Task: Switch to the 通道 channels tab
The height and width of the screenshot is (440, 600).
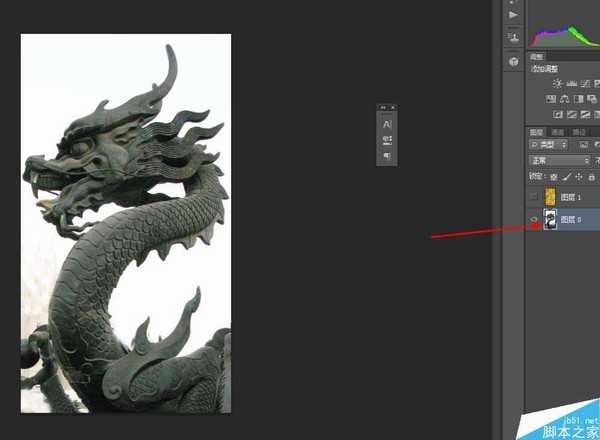Action: (x=557, y=132)
